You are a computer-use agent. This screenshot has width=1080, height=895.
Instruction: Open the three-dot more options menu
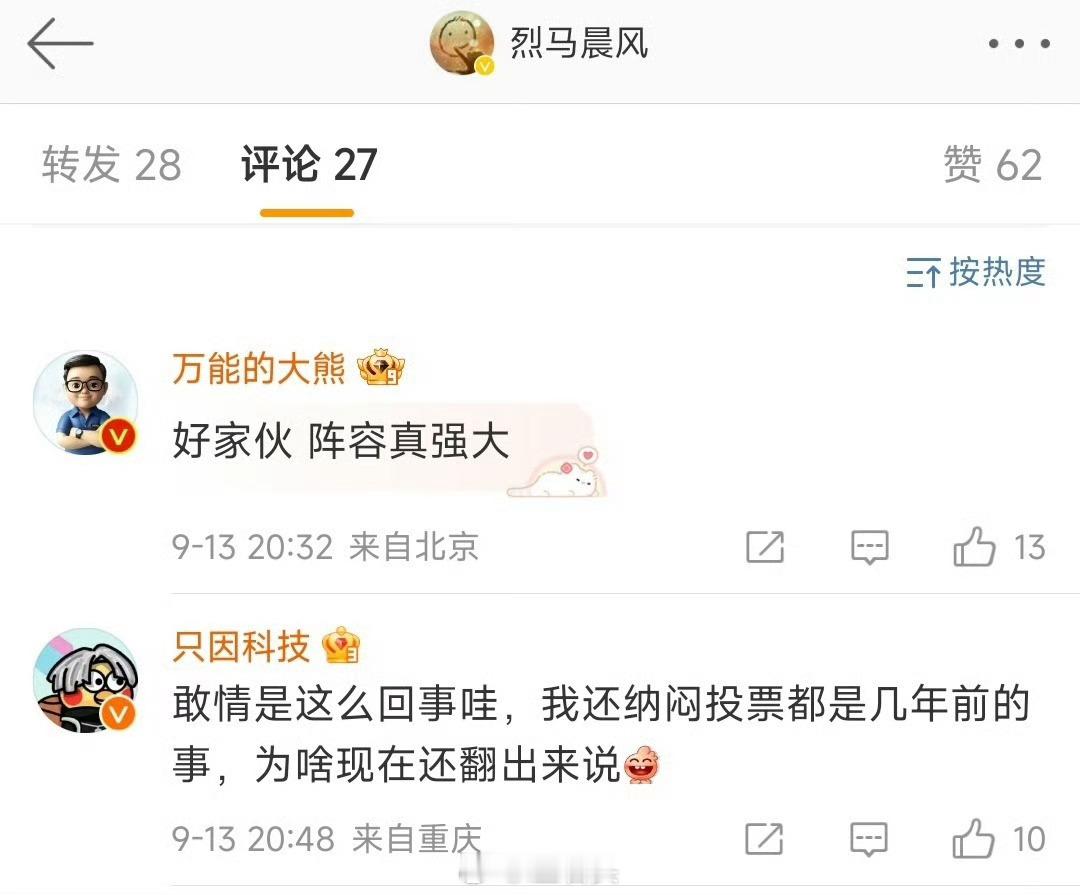coord(1019,43)
